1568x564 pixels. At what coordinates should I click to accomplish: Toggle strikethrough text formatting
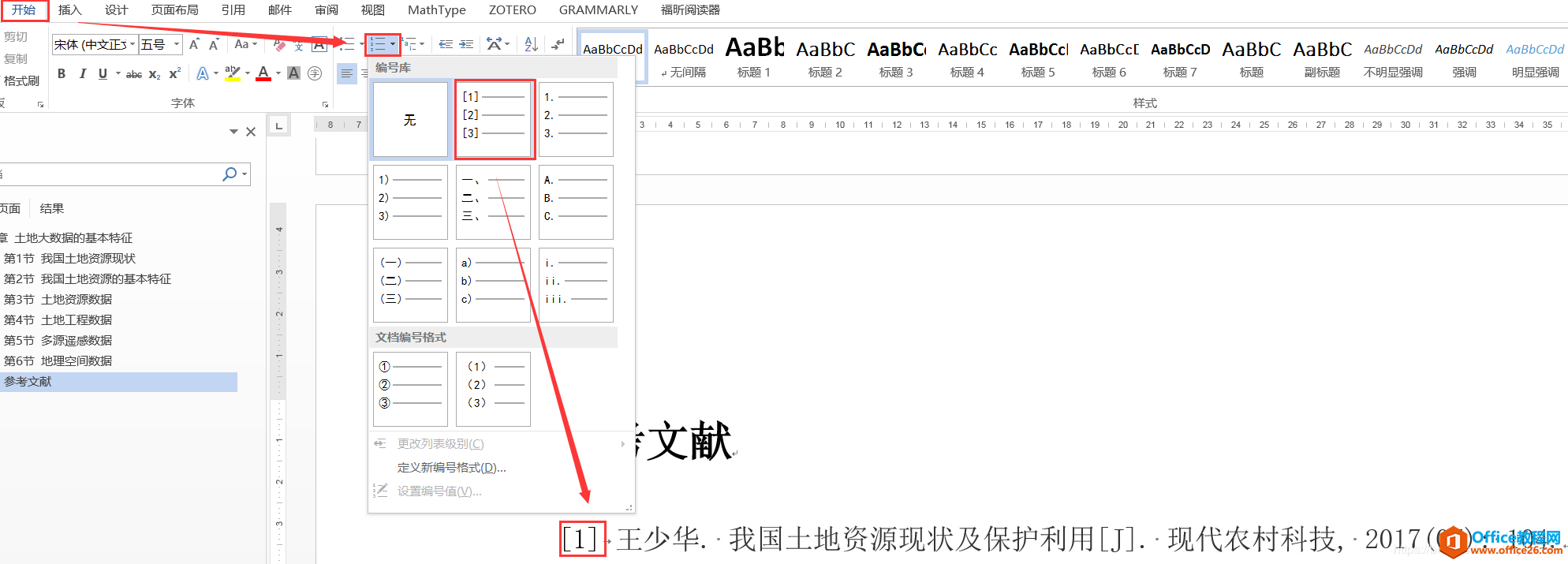134,74
